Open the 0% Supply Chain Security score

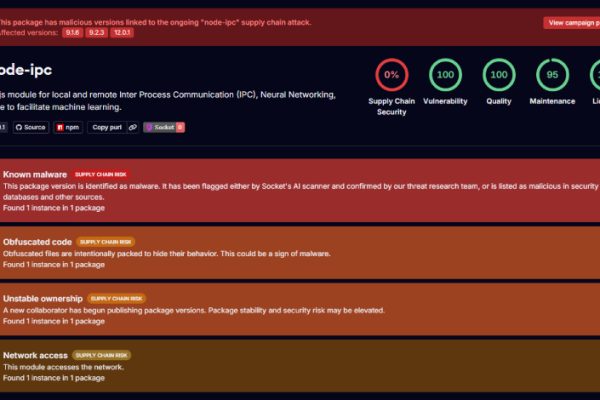(x=391, y=75)
